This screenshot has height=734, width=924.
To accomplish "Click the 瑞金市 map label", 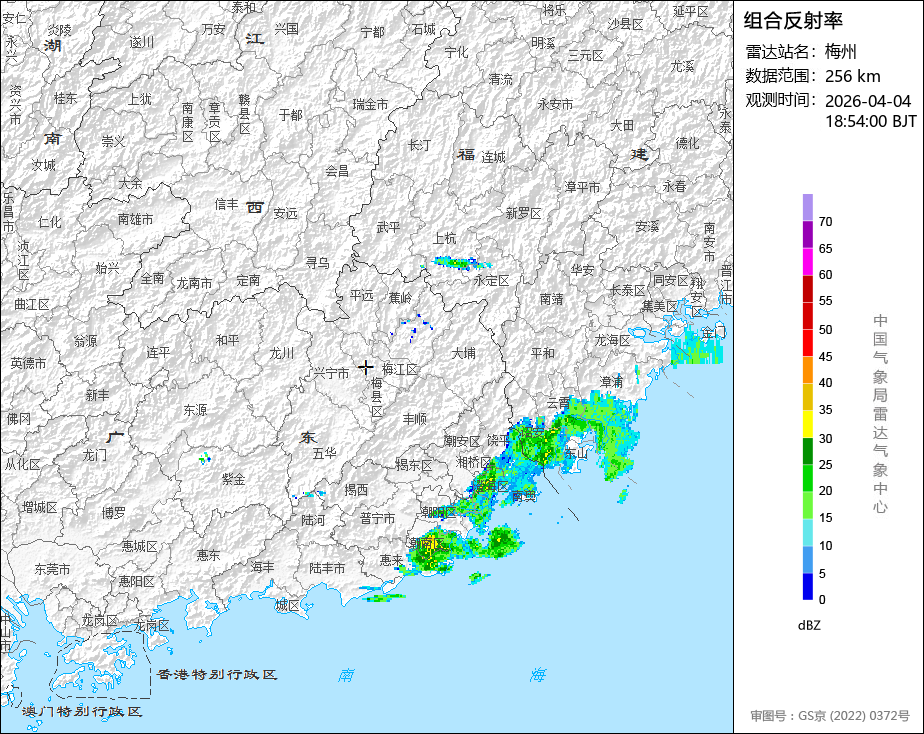I will (370, 104).
